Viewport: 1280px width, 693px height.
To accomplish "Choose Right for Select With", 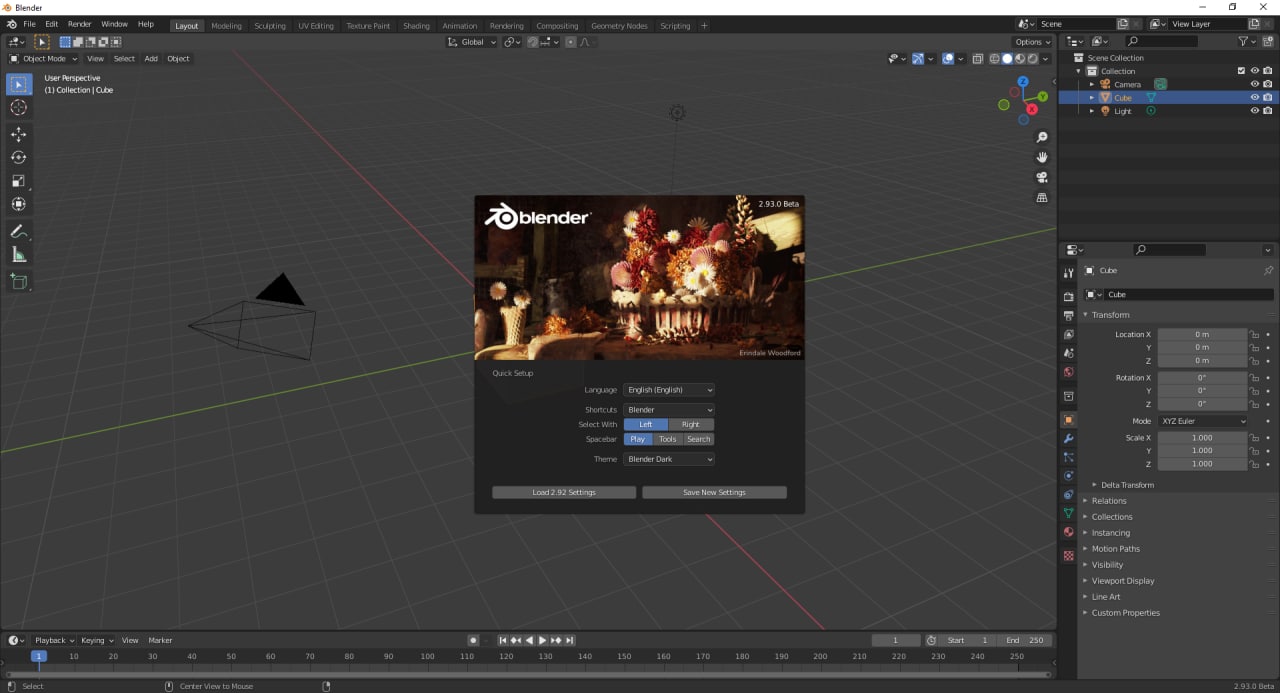I will pyautogui.click(x=691, y=424).
